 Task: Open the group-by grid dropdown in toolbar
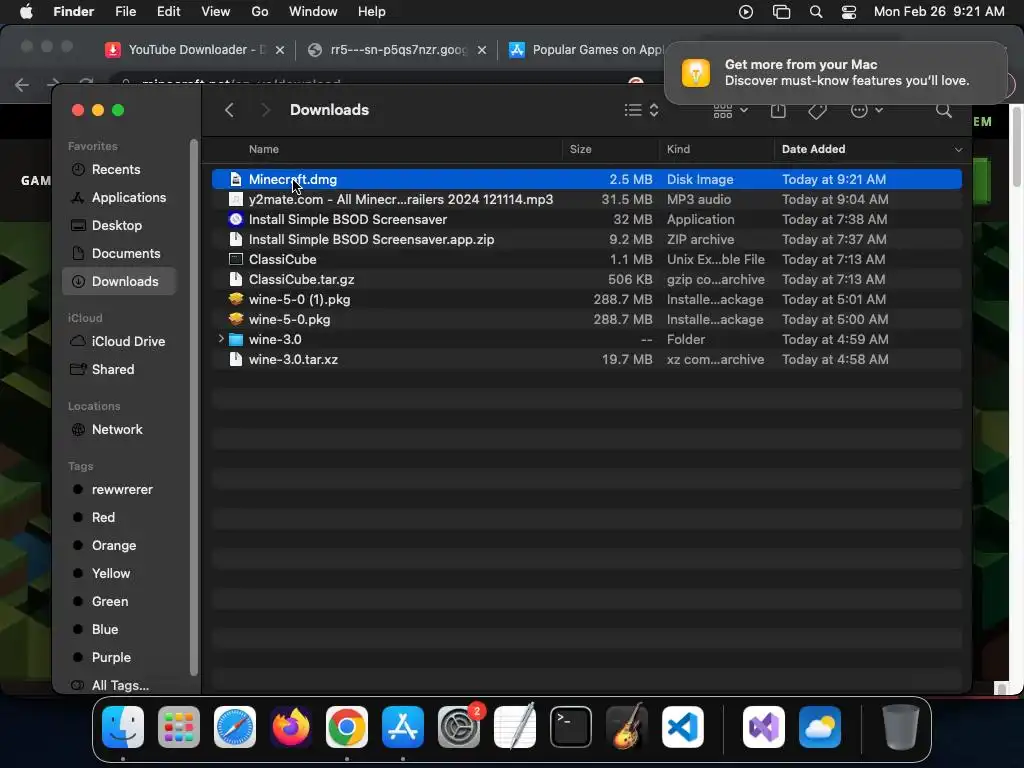pos(730,110)
